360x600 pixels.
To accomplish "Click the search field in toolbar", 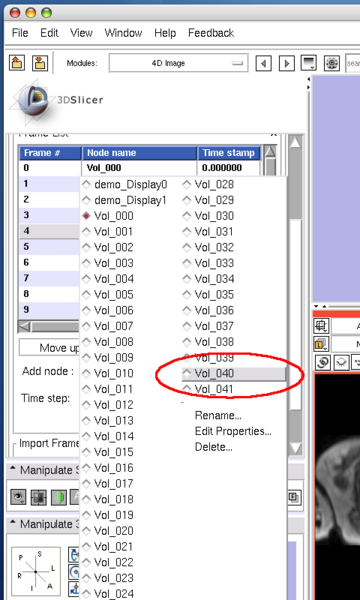I will point(352,63).
